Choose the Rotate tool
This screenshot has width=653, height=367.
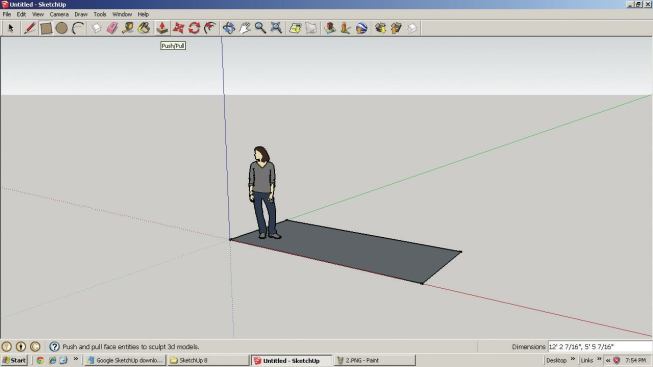[x=194, y=28]
